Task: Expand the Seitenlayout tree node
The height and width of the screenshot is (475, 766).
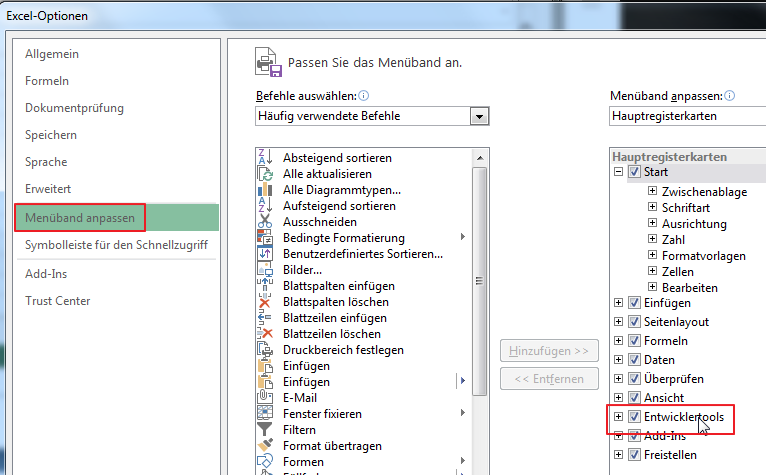Action: pos(618,322)
